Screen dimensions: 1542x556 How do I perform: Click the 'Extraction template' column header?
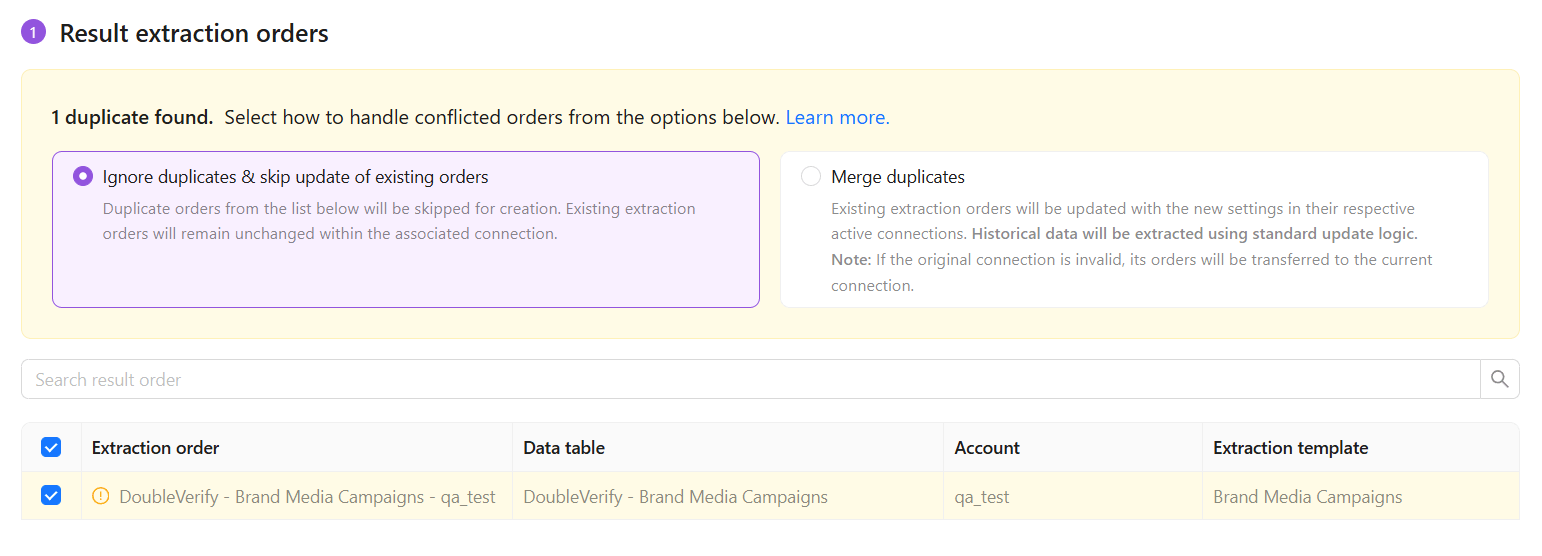pyautogui.click(x=1290, y=448)
